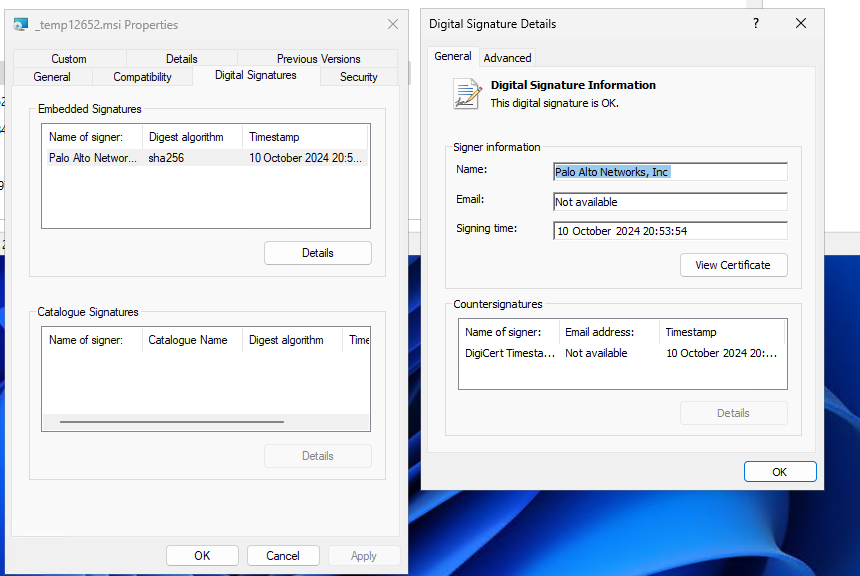The image size is (860, 576).
Task: Click Name of signer header in Catalogue Signatures
Action: pyautogui.click(x=92, y=340)
